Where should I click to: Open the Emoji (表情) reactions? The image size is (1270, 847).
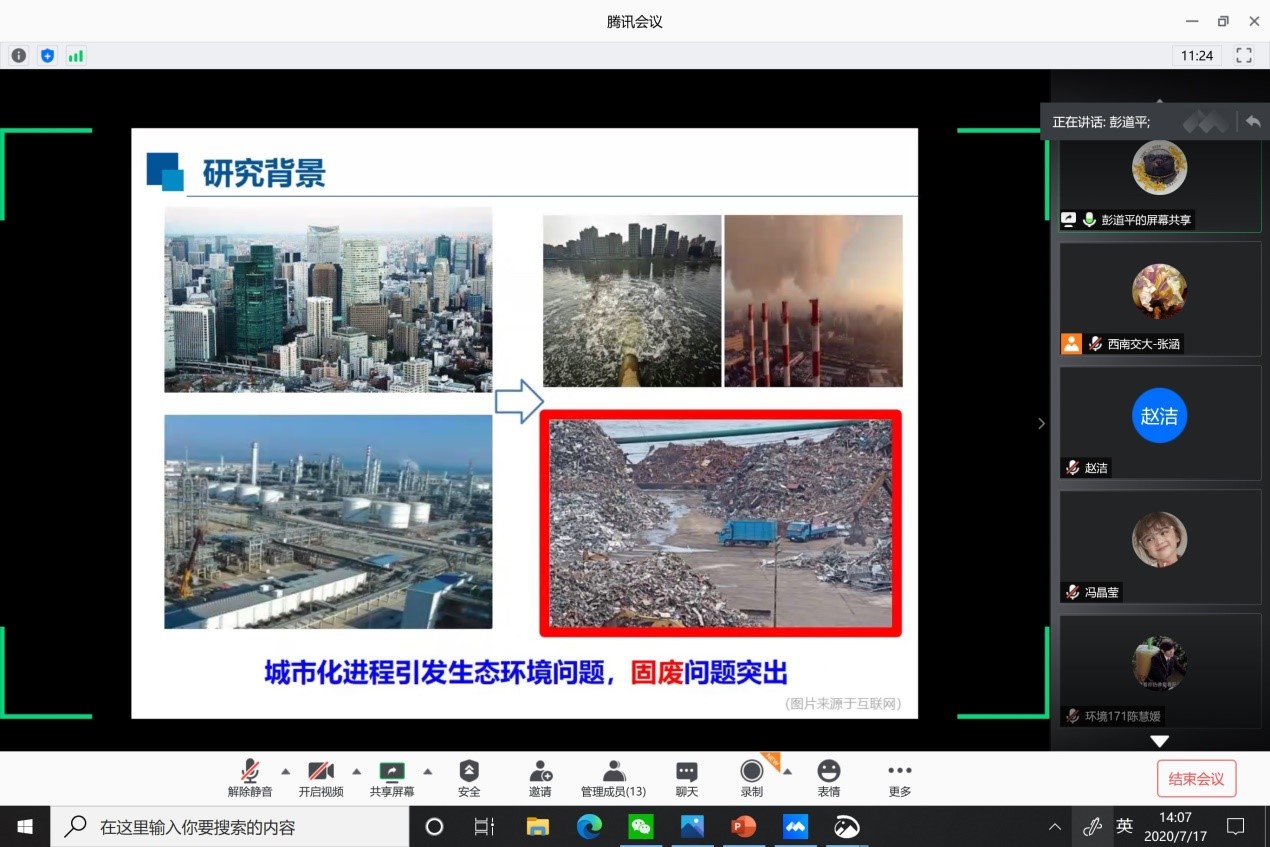click(828, 777)
